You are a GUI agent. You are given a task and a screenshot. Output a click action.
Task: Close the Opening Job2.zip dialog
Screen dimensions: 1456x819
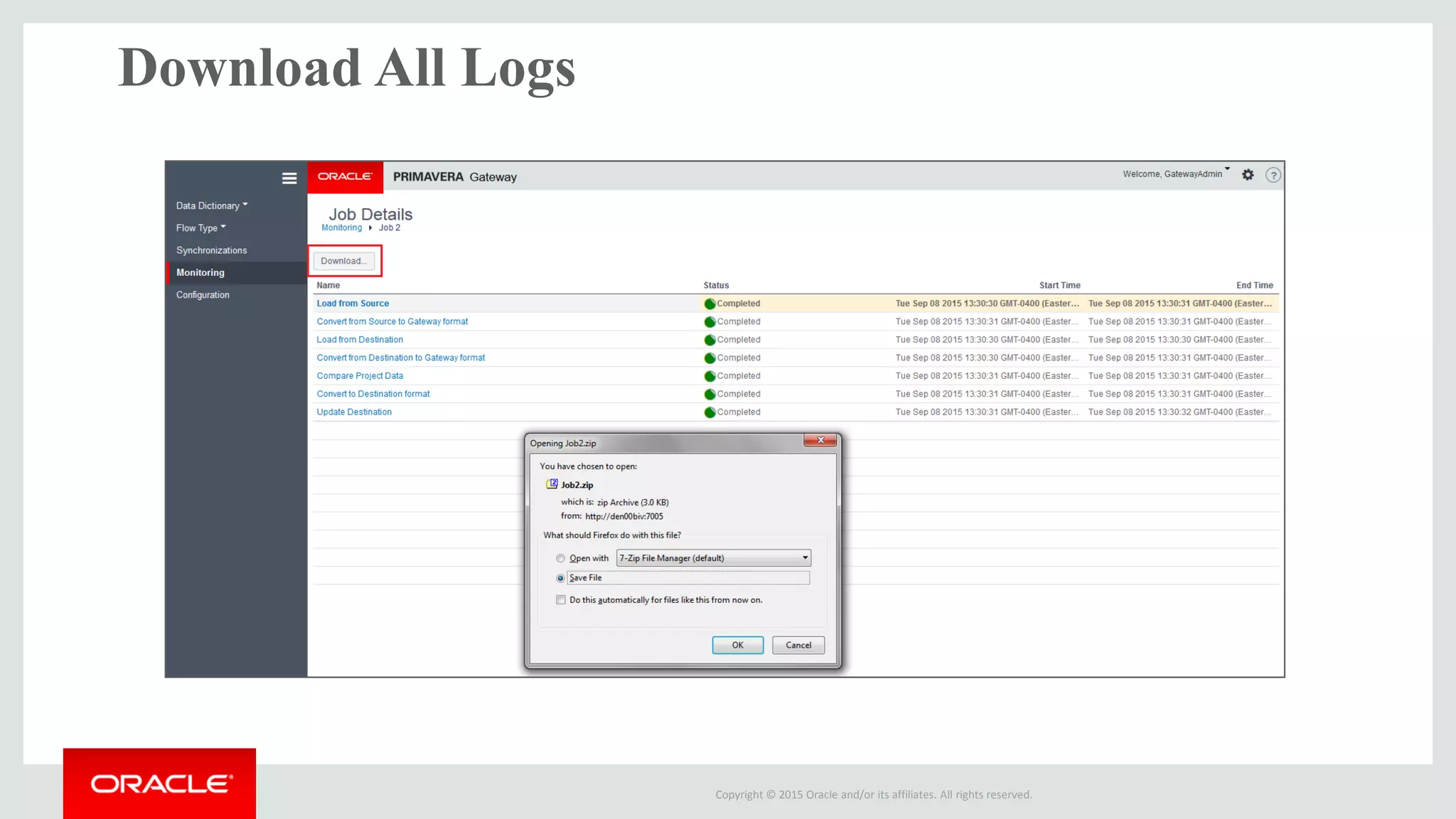tap(820, 441)
